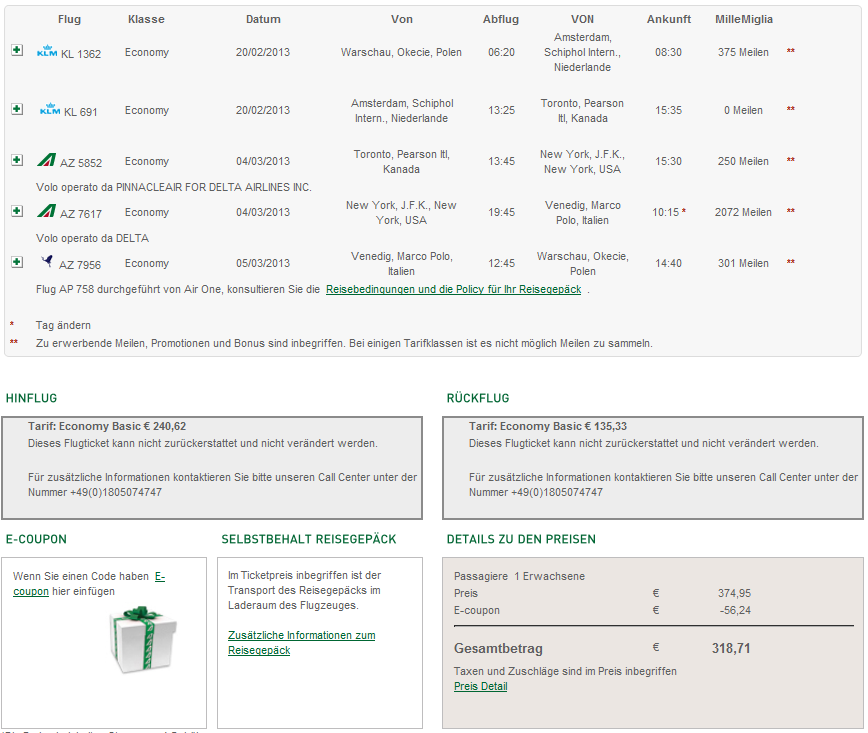Click the E-coupon code link
Screen dimensions: 868x733
click(x=88, y=583)
